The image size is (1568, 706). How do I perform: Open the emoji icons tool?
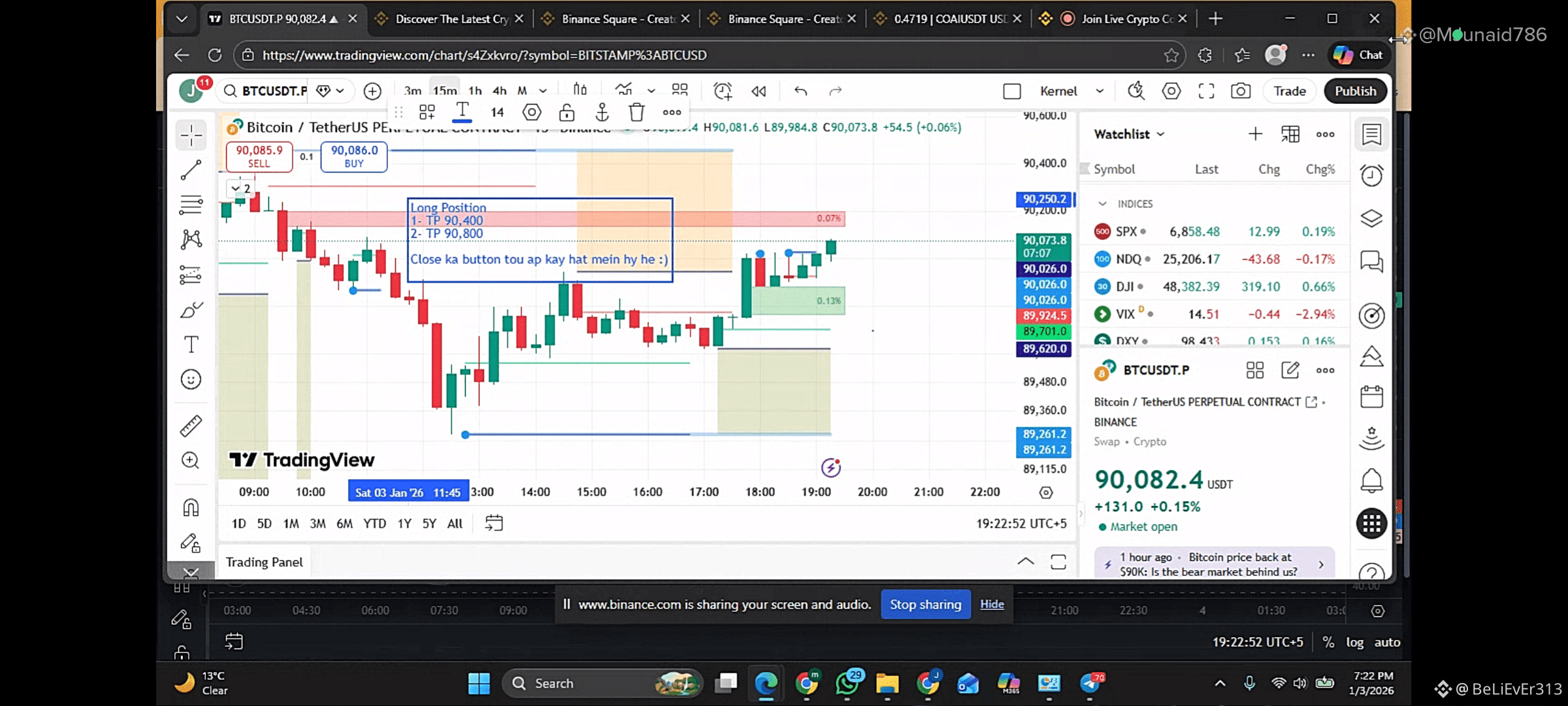191,379
